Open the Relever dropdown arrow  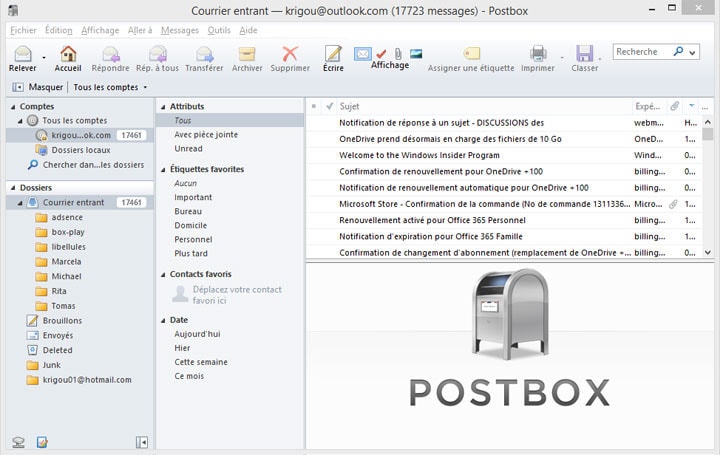[44, 58]
